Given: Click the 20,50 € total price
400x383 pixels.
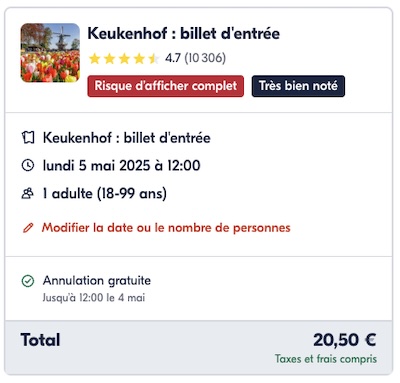Looking at the screenshot, I should click(345, 340).
